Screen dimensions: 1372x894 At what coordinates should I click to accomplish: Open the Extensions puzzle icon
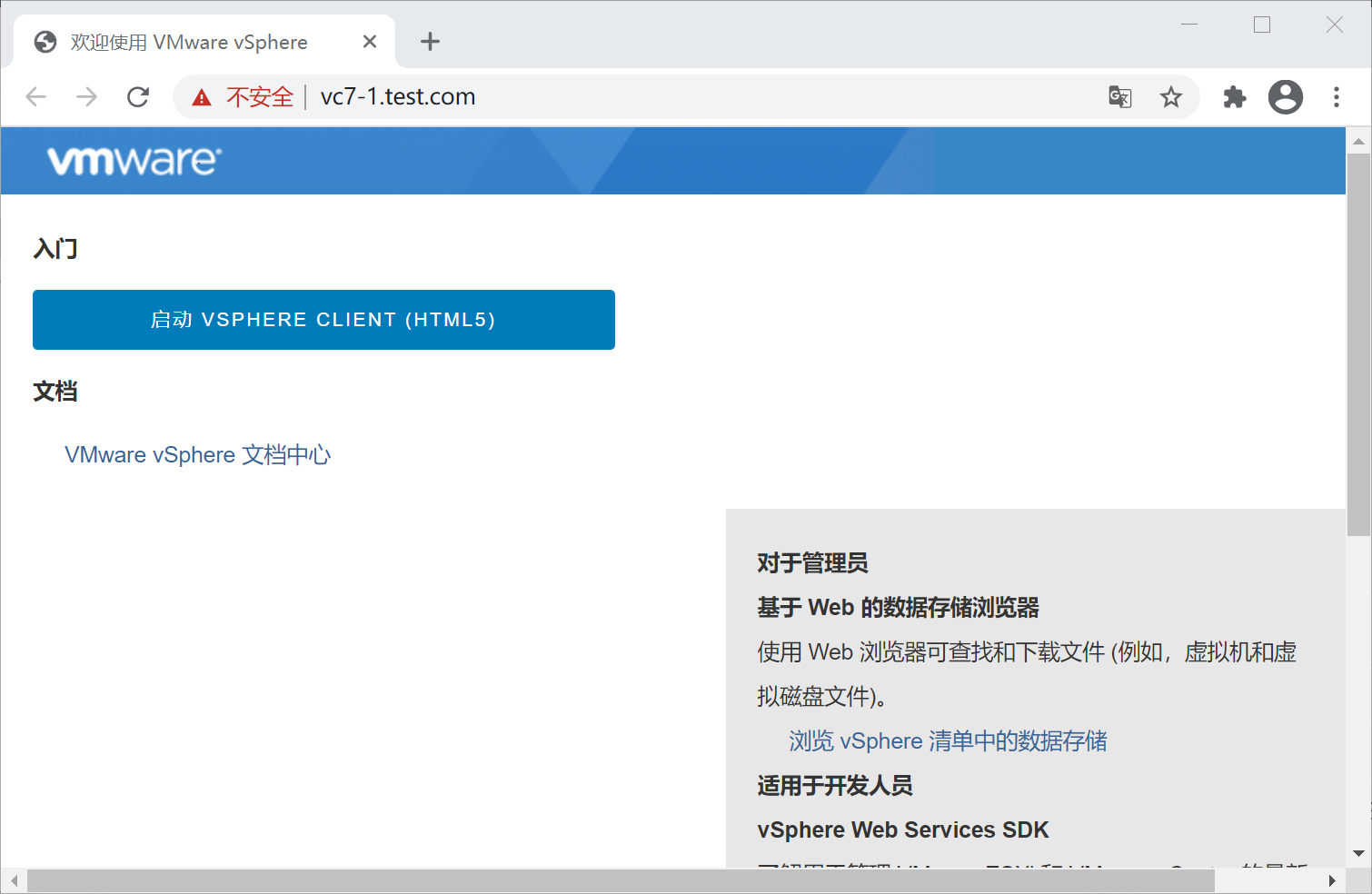[x=1235, y=97]
